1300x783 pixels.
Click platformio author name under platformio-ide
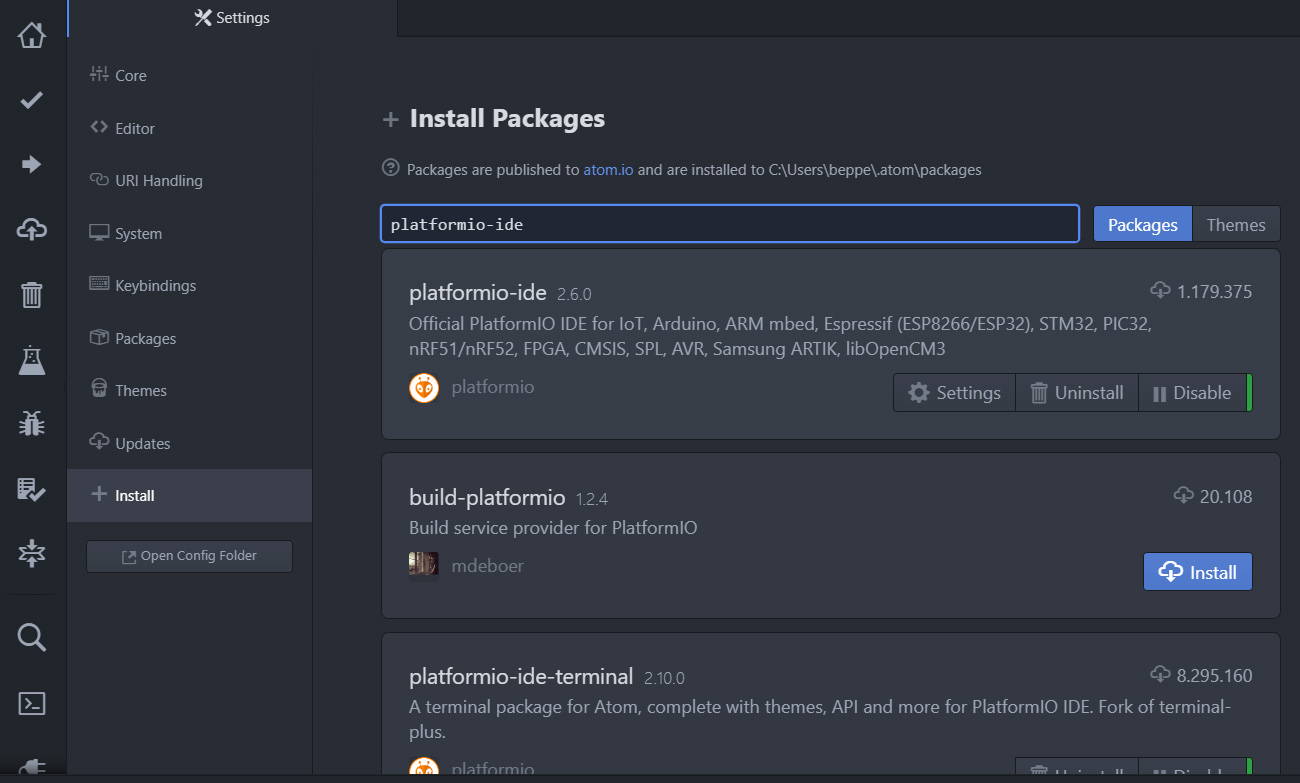493,387
